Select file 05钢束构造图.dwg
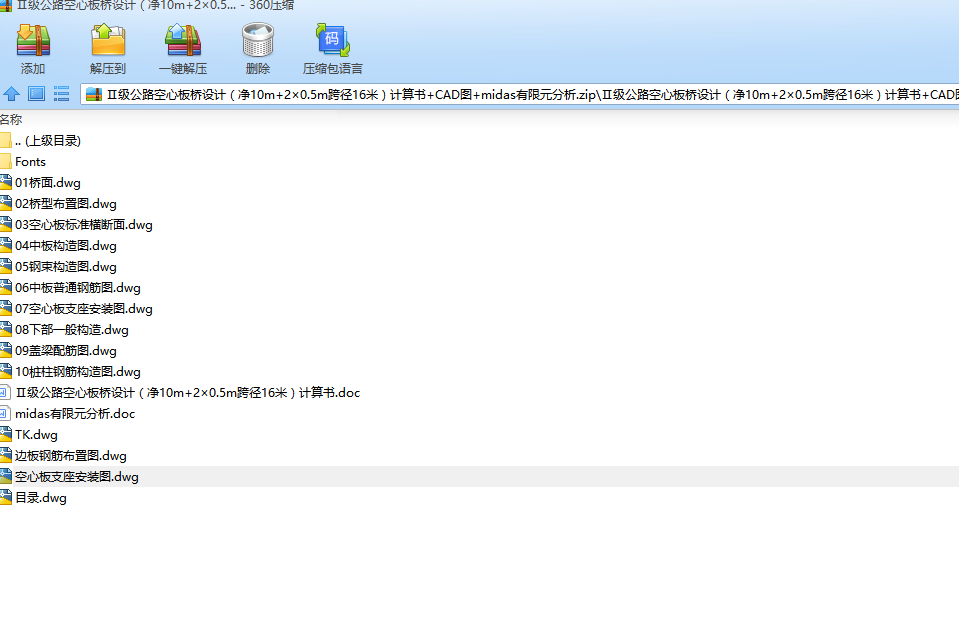The image size is (959, 638). [x=65, y=267]
